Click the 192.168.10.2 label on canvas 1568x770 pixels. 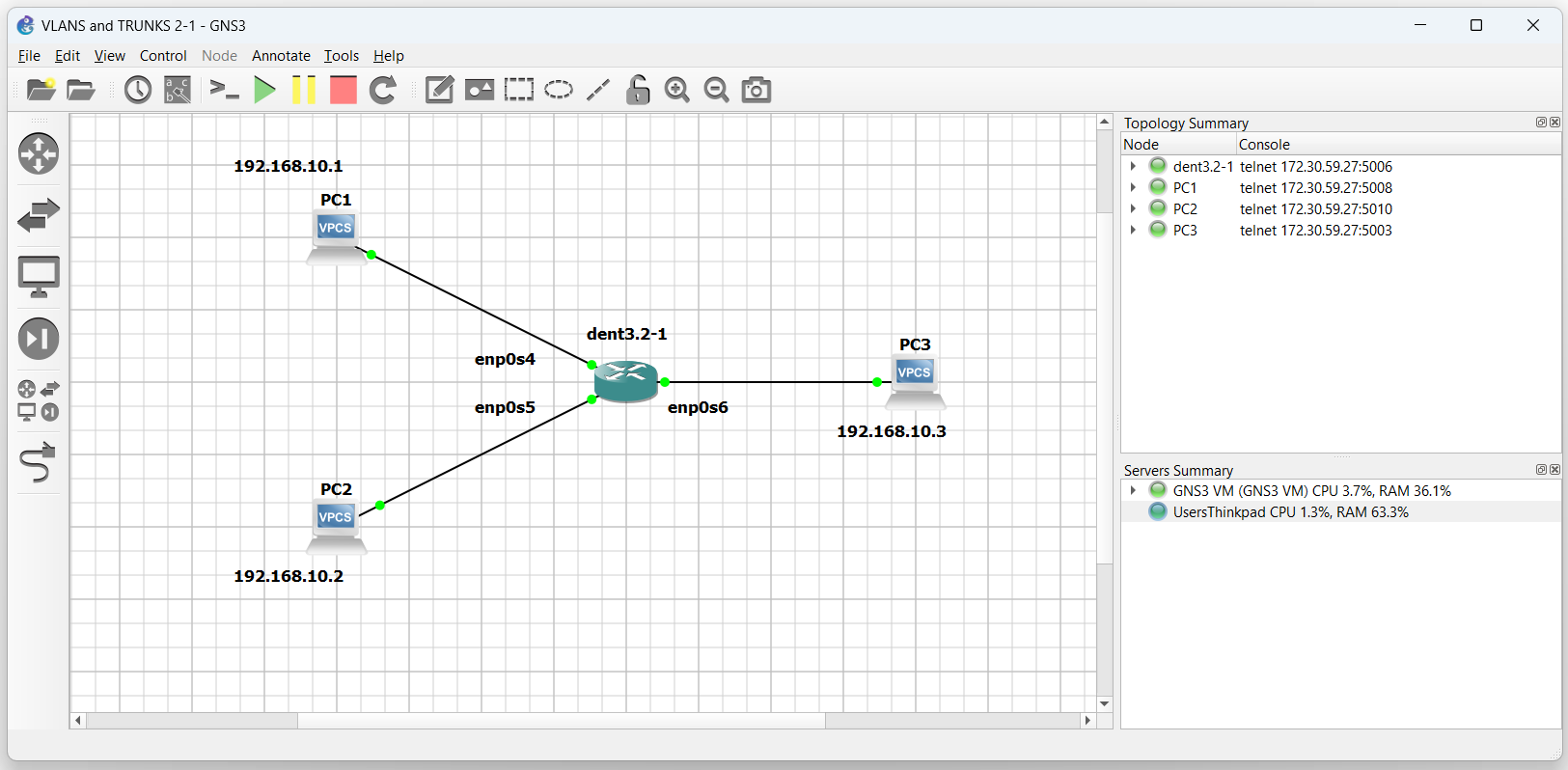289,576
